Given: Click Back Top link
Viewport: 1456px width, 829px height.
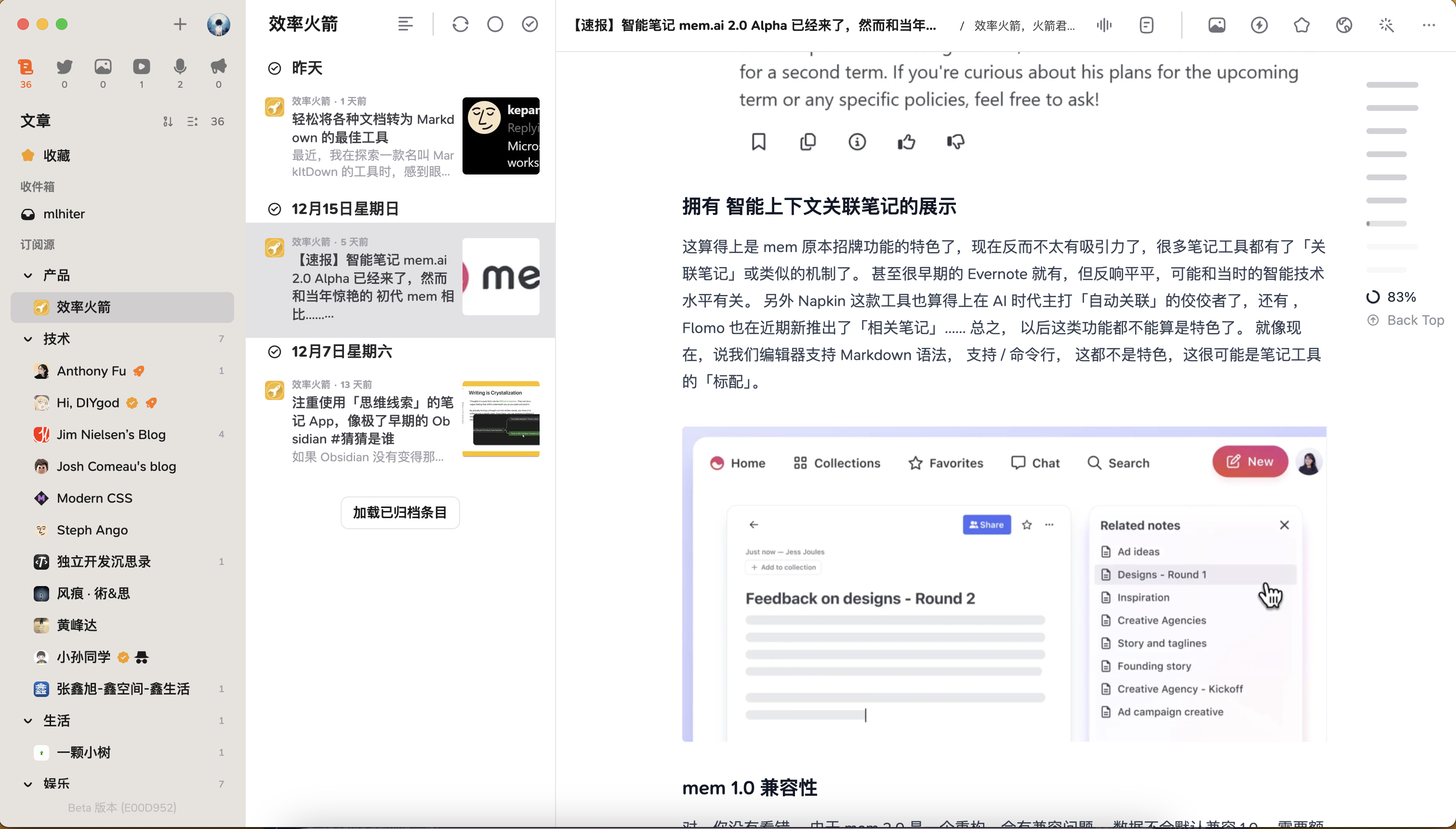Looking at the screenshot, I should pos(1406,320).
